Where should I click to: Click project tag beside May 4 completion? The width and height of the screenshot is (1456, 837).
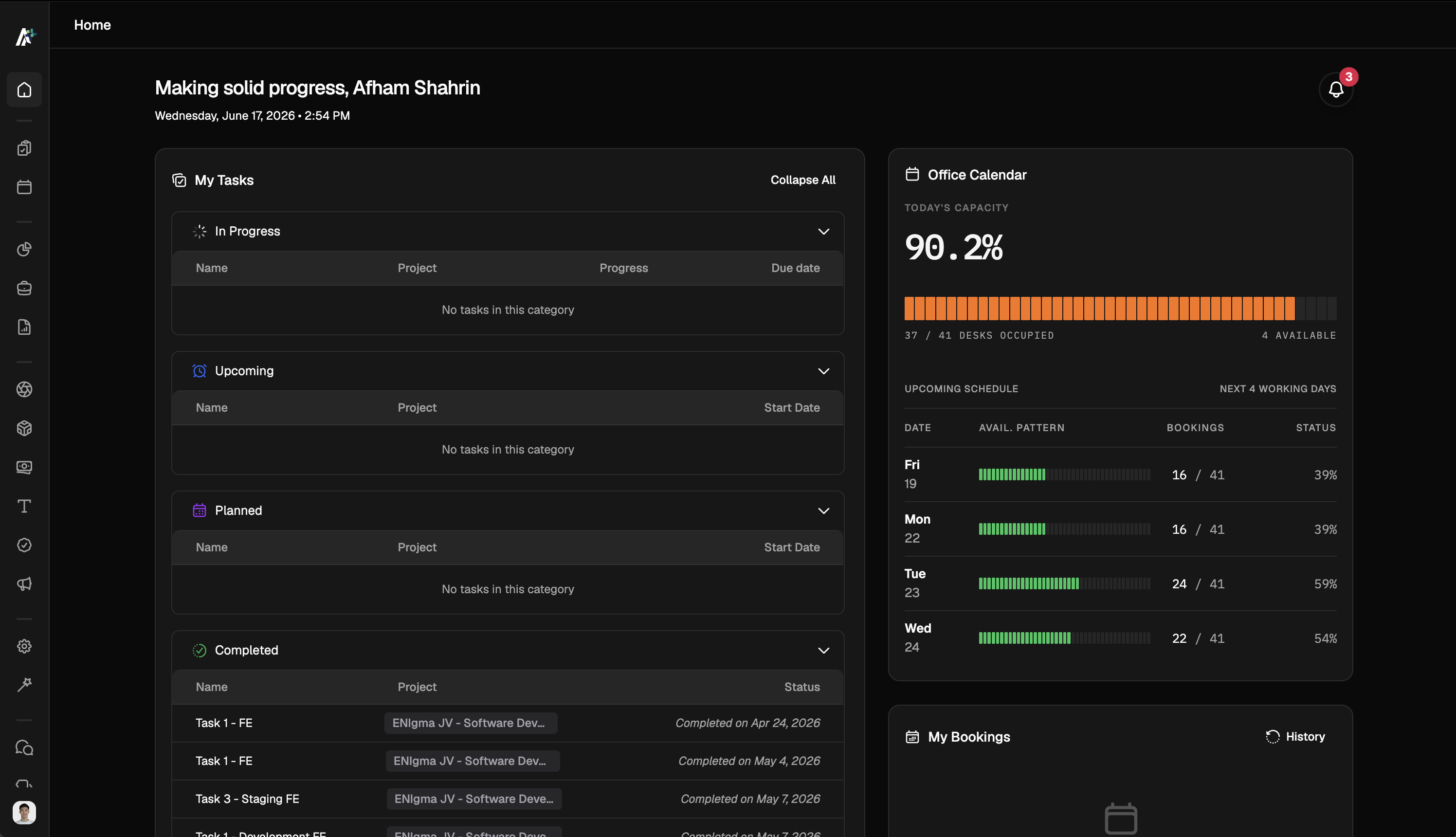click(x=473, y=761)
